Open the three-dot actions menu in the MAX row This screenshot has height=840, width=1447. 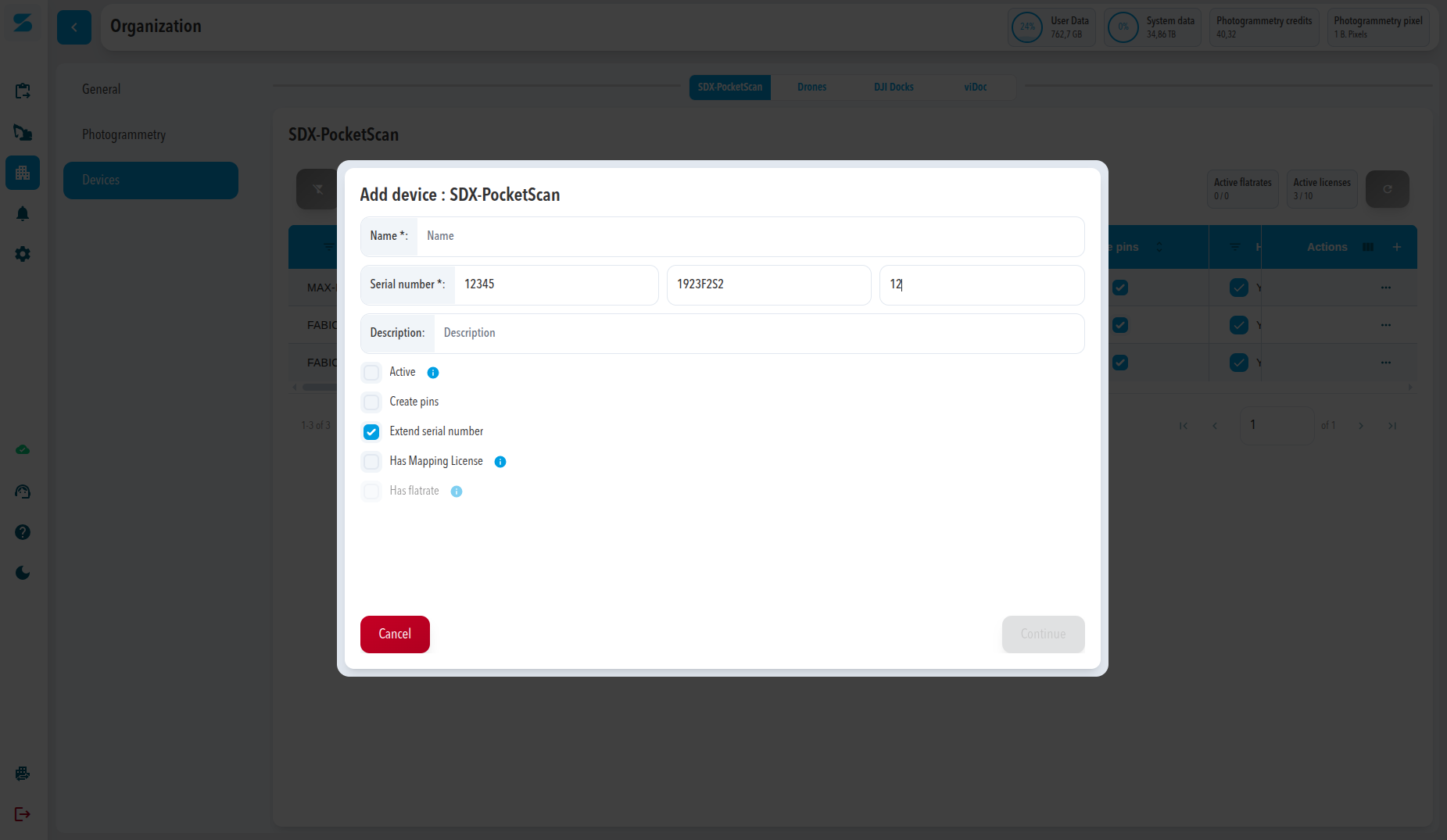[1386, 288]
